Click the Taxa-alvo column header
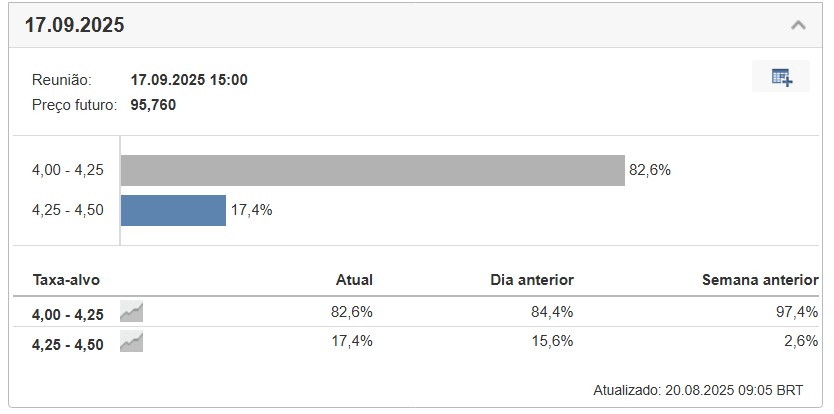The height and width of the screenshot is (414, 834). coord(66,280)
